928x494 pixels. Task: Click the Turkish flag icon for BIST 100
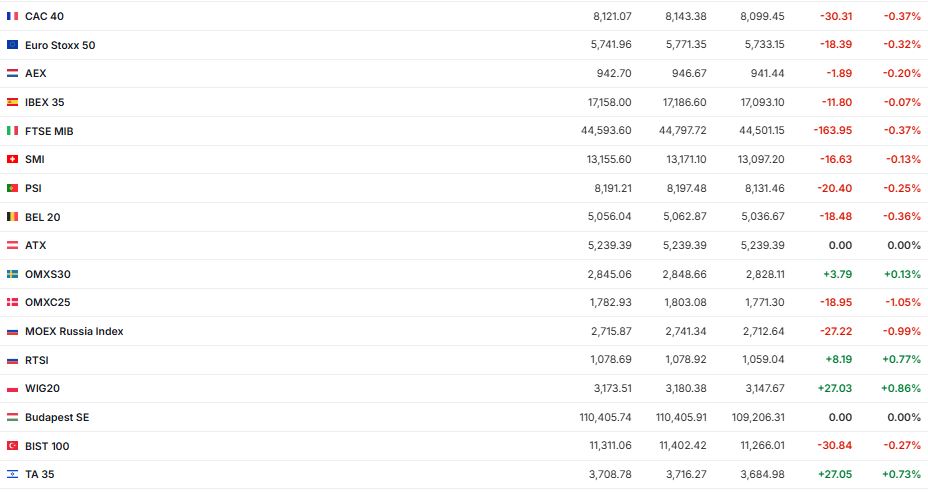(12, 446)
